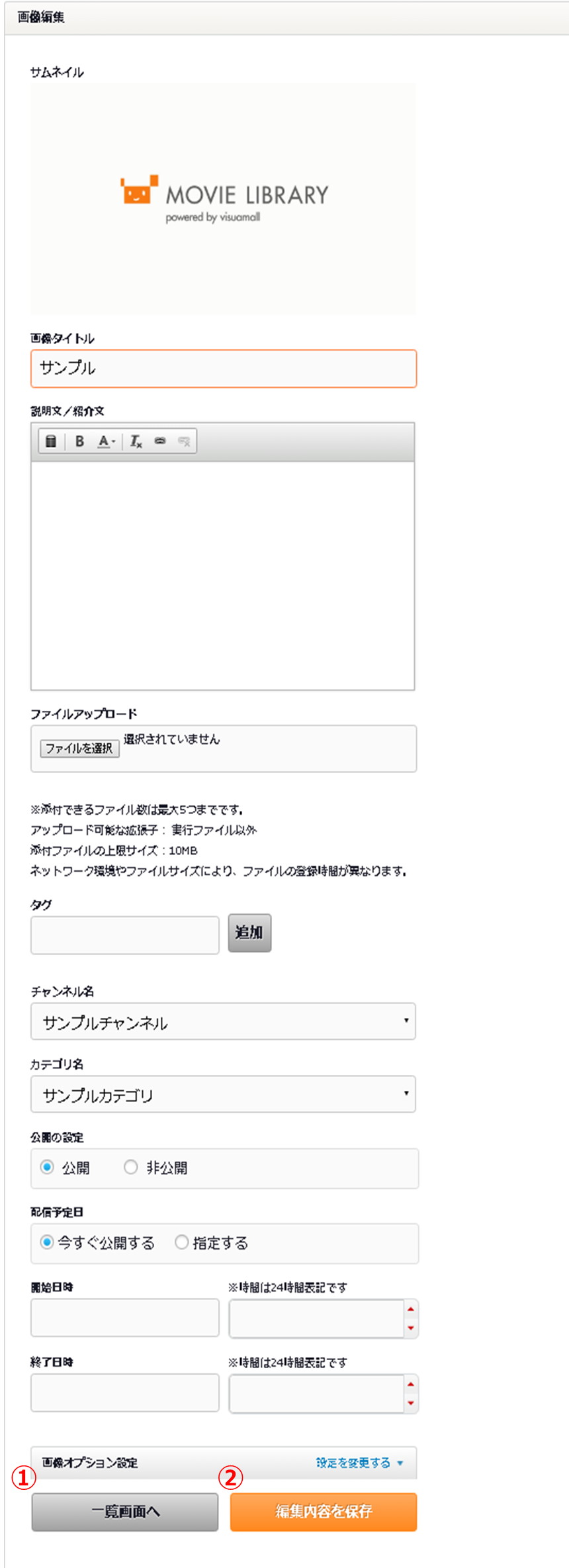Open the text color picker
Viewport: 569px width, 1568px height.
106,441
